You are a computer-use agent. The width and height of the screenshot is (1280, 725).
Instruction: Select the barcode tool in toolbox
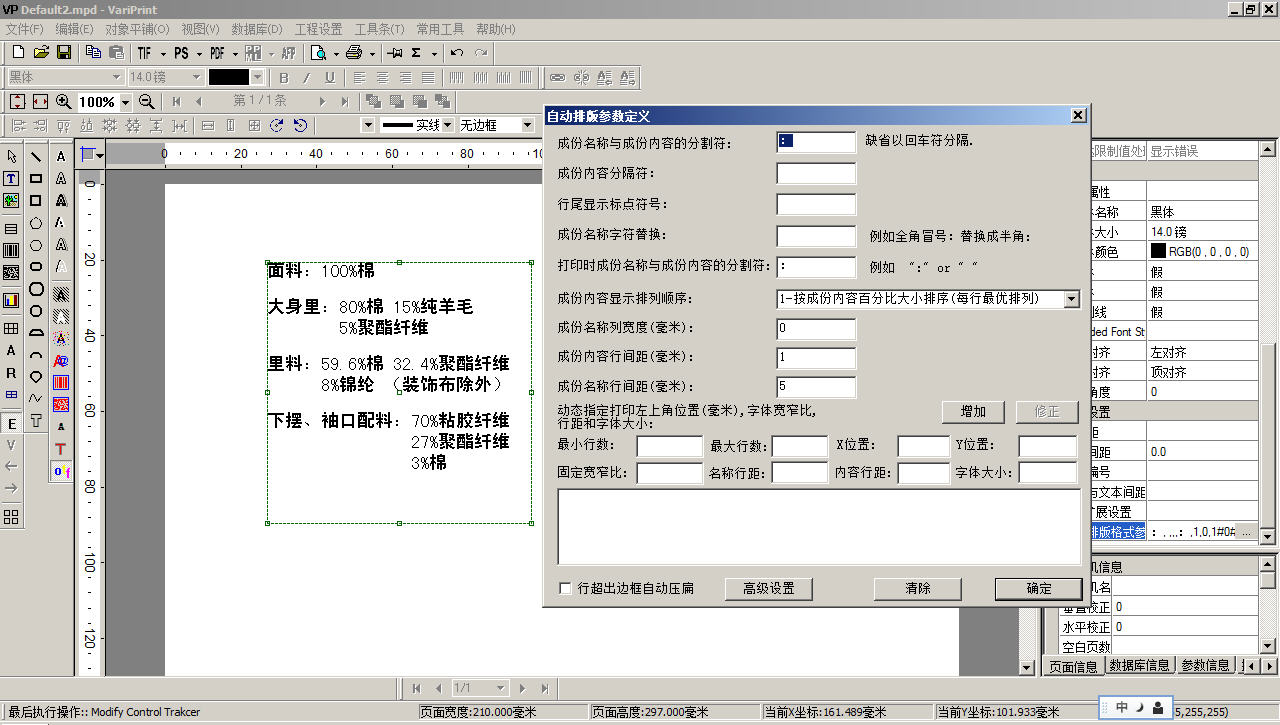click(x=12, y=250)
